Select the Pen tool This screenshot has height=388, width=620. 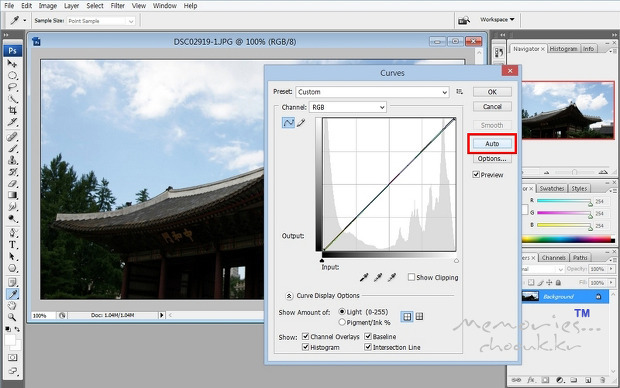click(12, 233)
